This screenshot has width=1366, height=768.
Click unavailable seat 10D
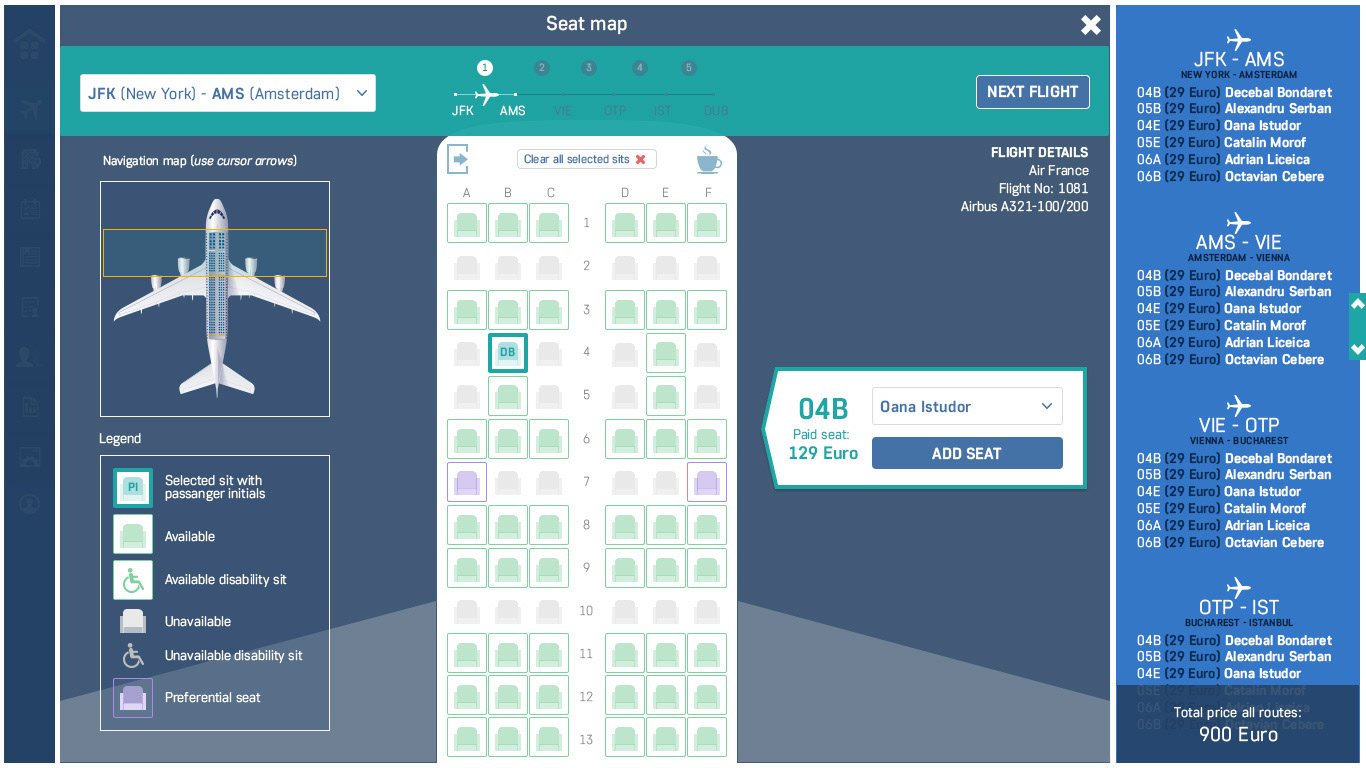[x=625, y=611]
